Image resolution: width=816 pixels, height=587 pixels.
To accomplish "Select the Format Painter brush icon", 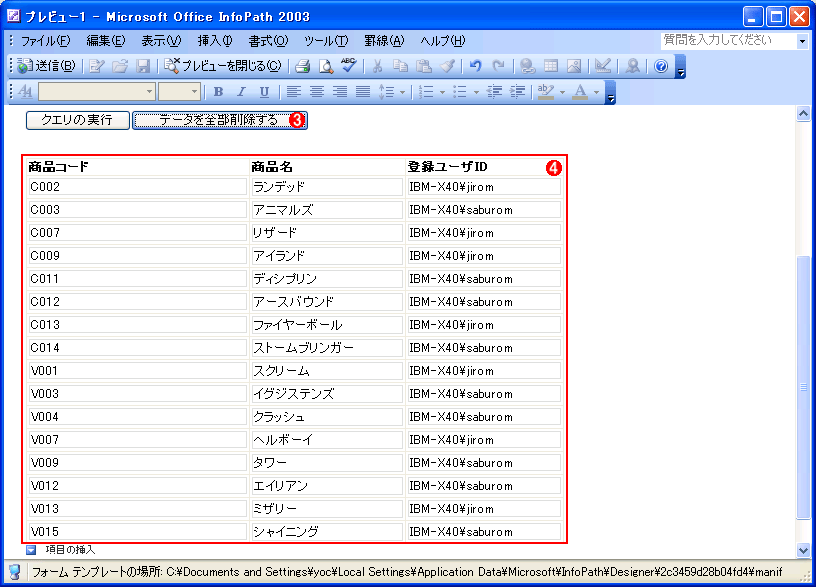I will 447,66.
